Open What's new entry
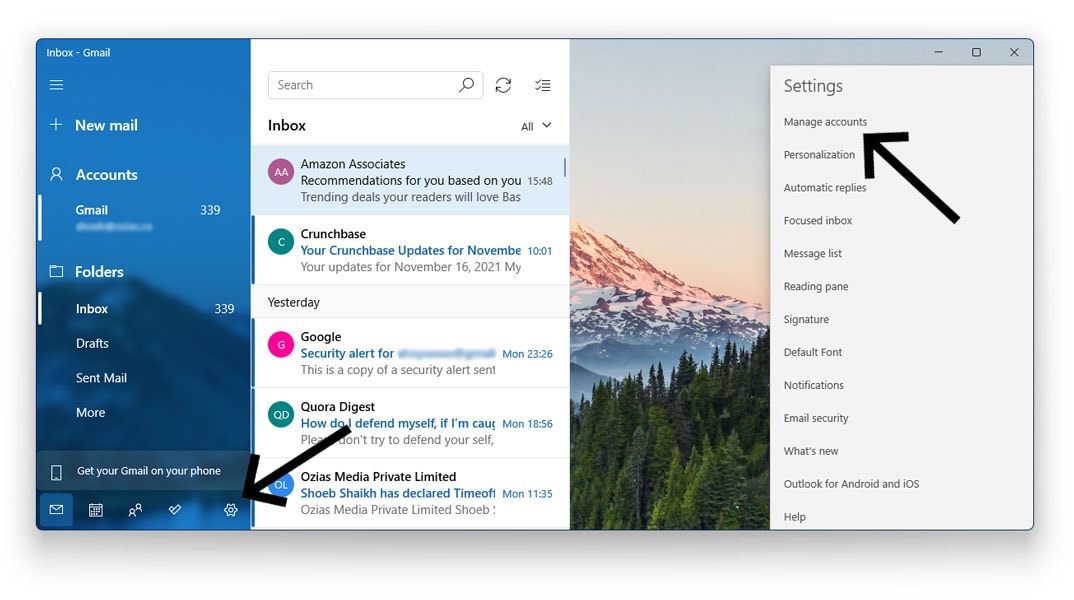The width and height of the screenshot is (1074, 600). click(811, 451)
